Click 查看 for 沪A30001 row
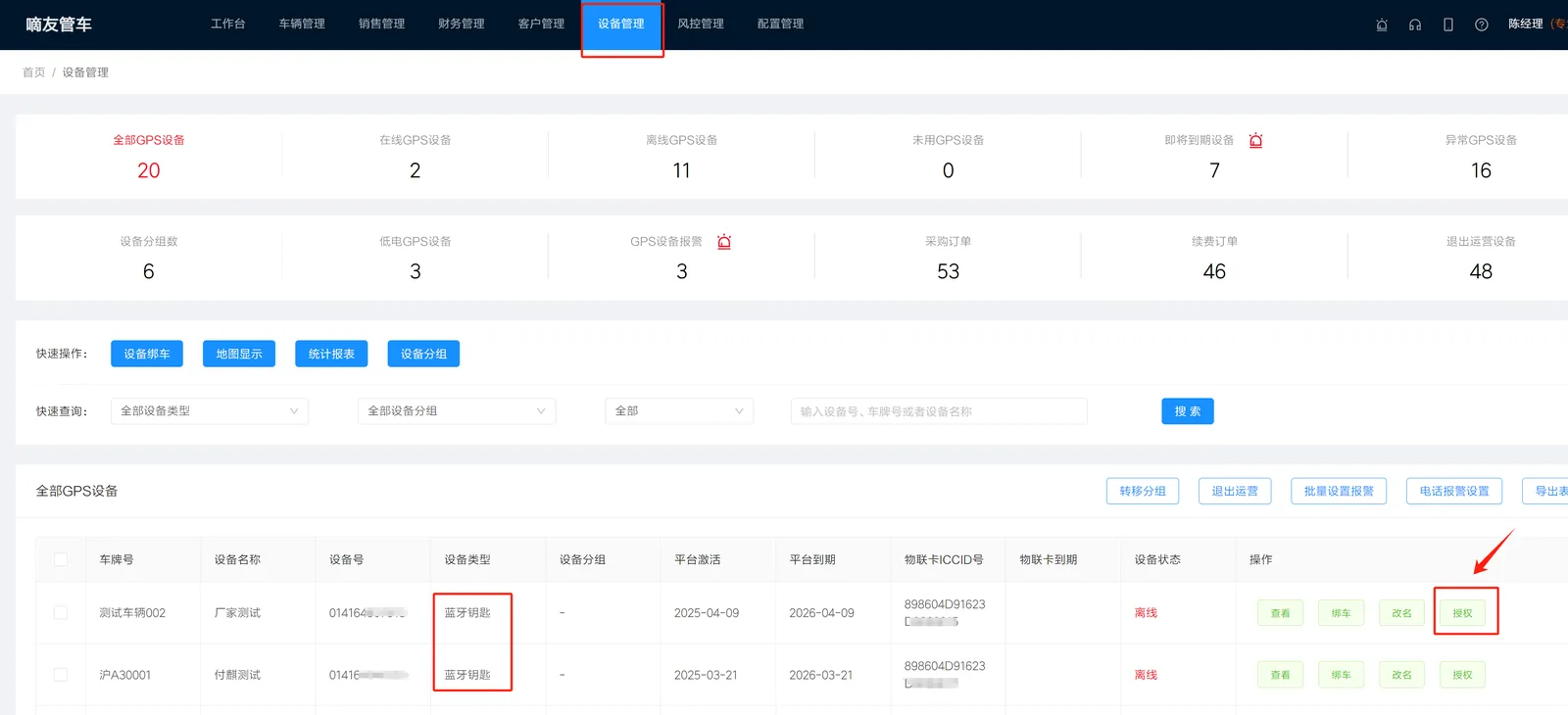The width and height of the screenshot is (1568, 715). tap(1280, 675)
